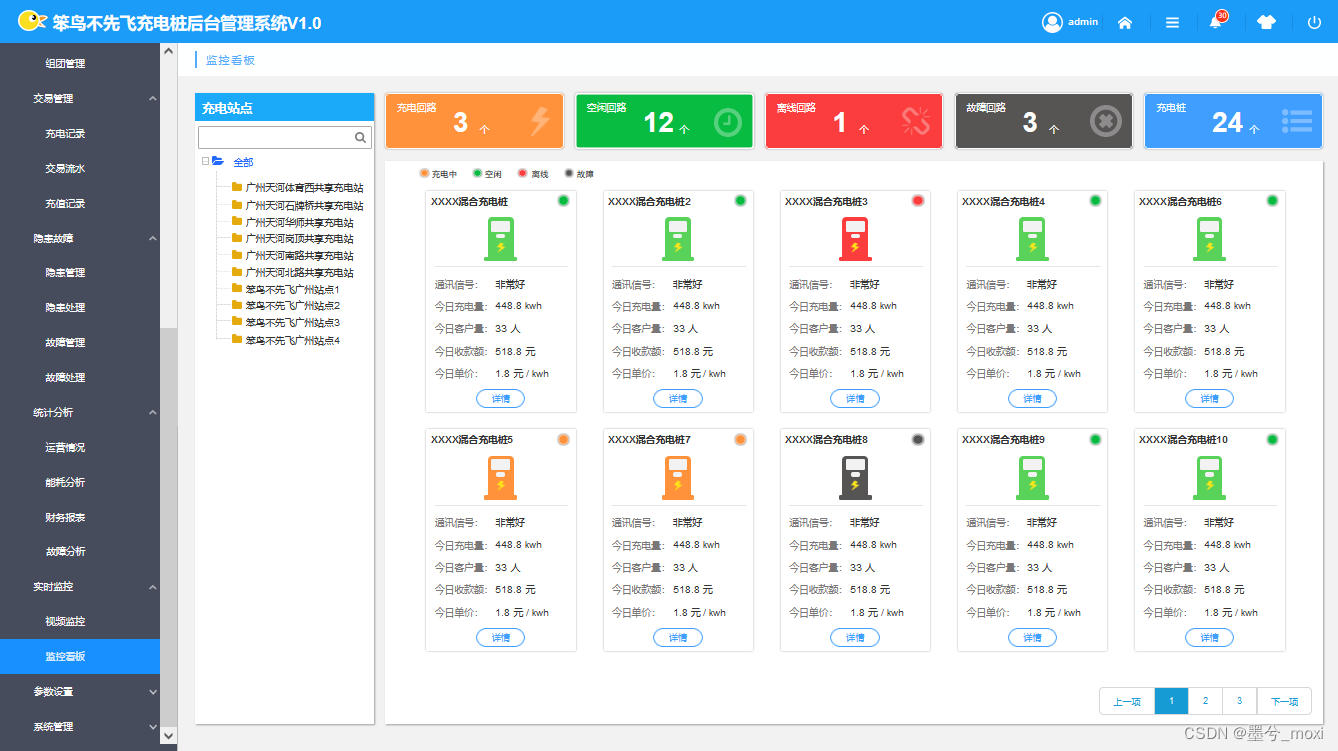Click the search magnifier in station panel
The height and width of the screenshot is (751, 1338).
point(361,137)
